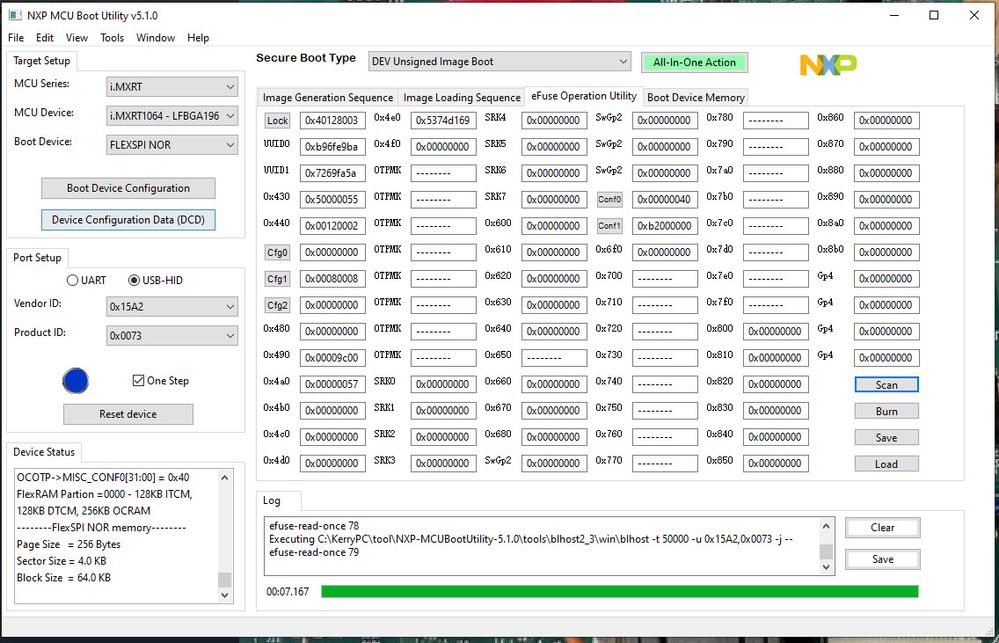Viewport: 999px width, 643px height.
Task: Click the Lock fuse button
Action: [278, 120]
